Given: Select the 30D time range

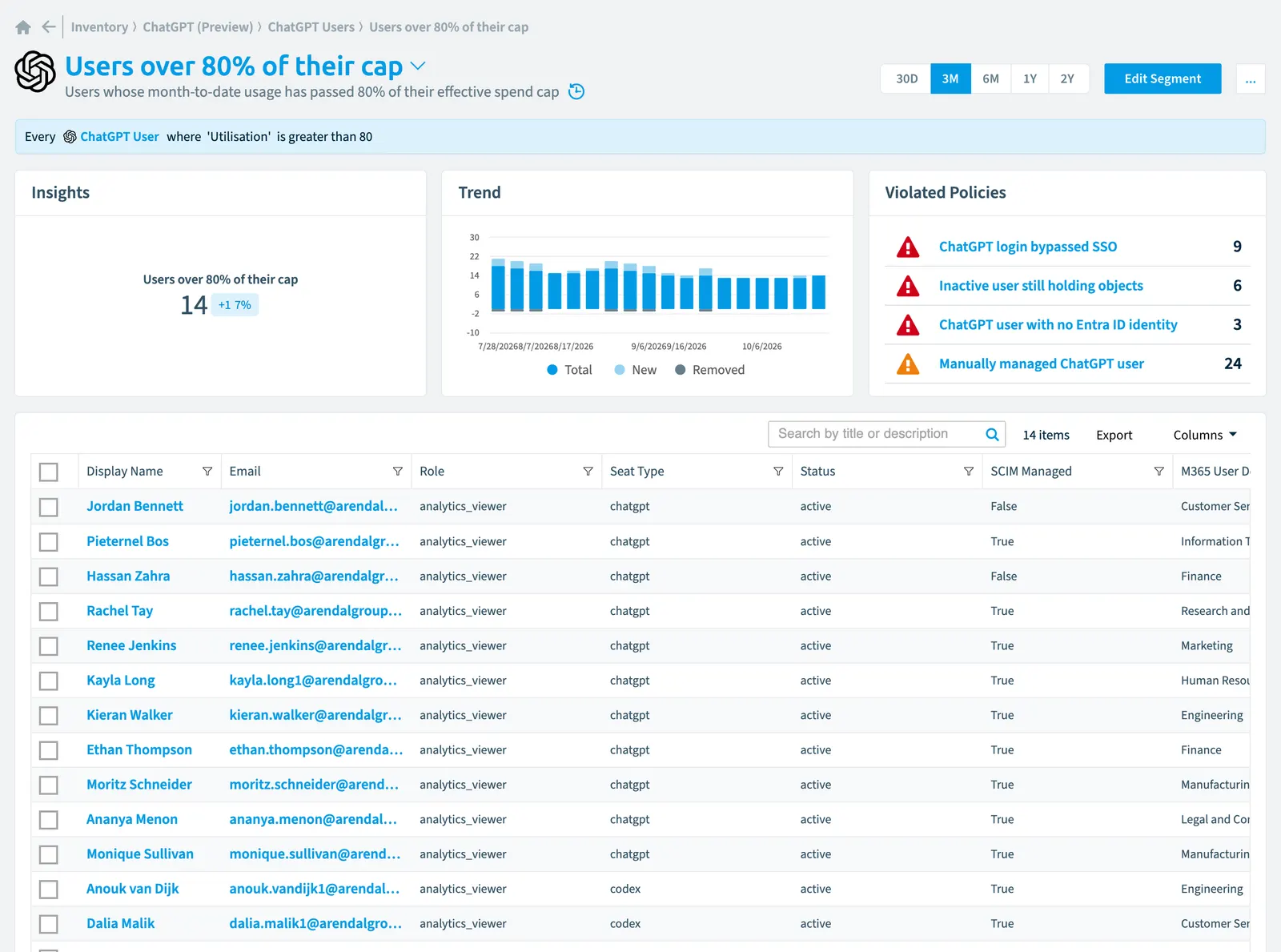Looking at the screenshot, I should click(906, 78).
